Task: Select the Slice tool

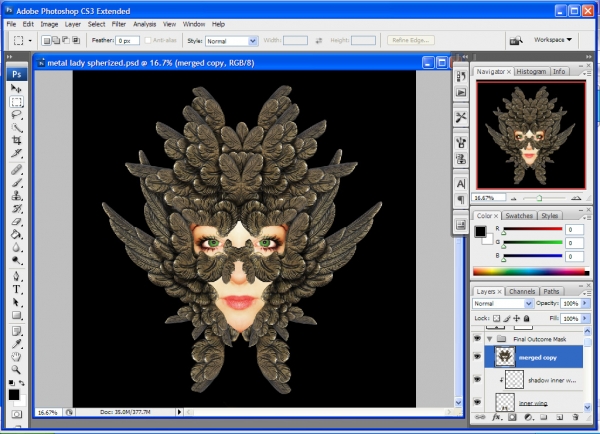Action: pyautogui.click(x=16, y=153)
